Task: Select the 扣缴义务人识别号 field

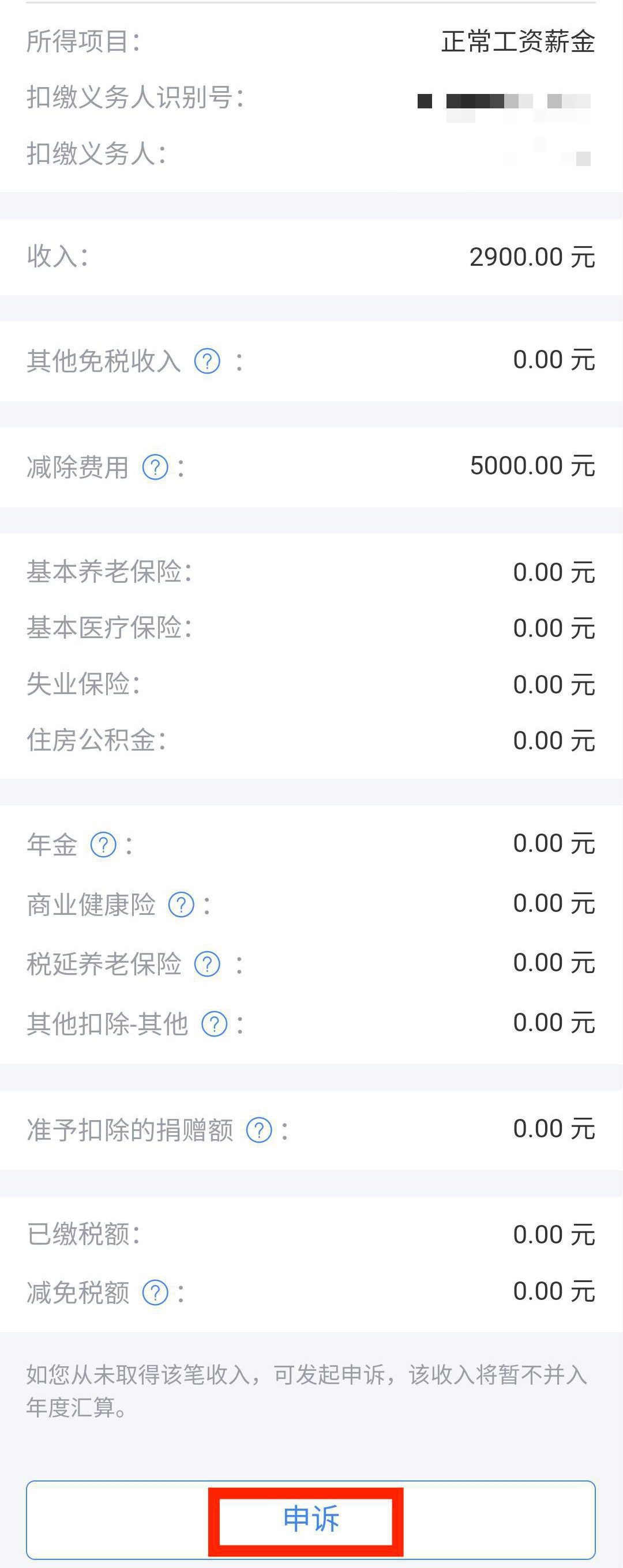Action: point(311,97)
